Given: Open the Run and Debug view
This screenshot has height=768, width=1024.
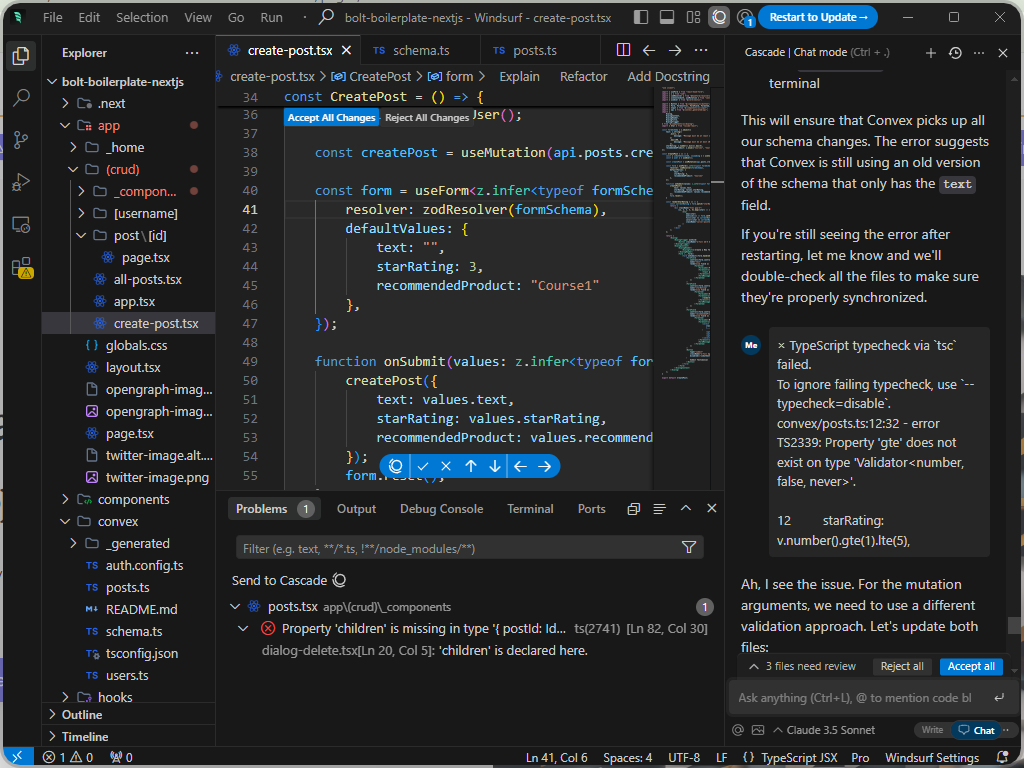Looking at the screenshot, I should (x=21, y=182).
